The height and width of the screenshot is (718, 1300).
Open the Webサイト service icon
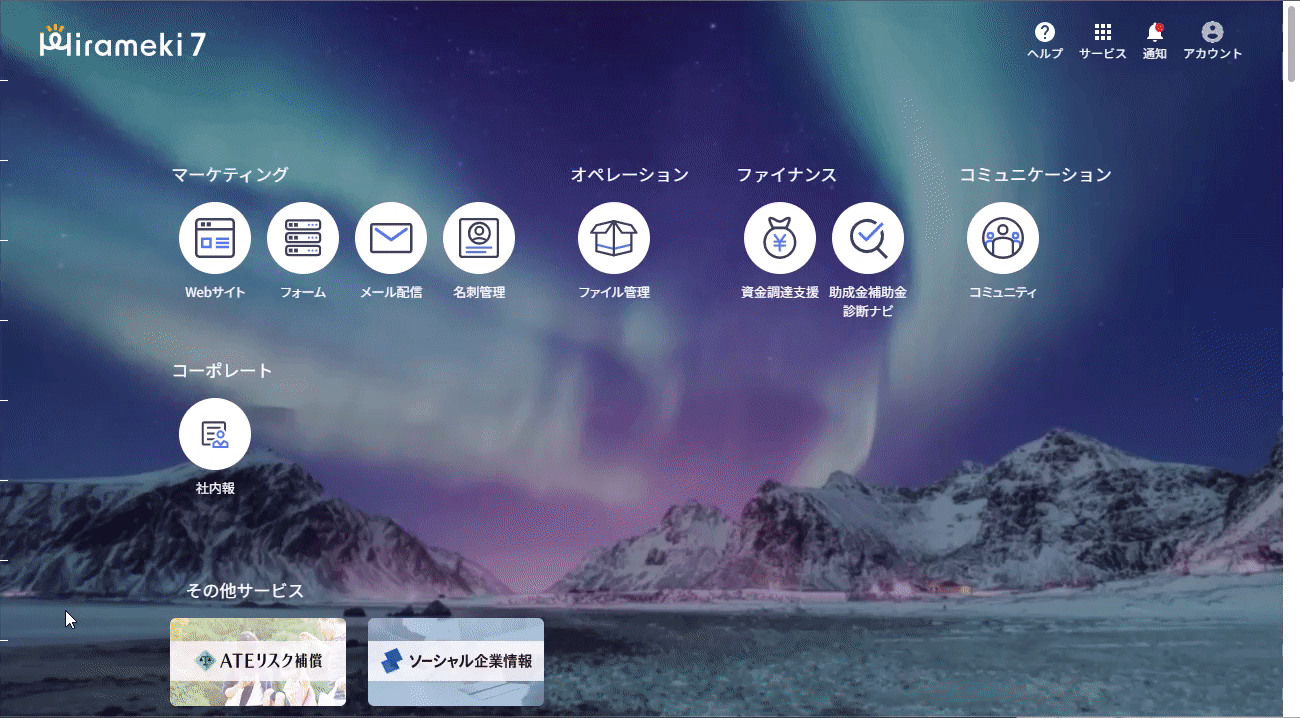point(215,238)
